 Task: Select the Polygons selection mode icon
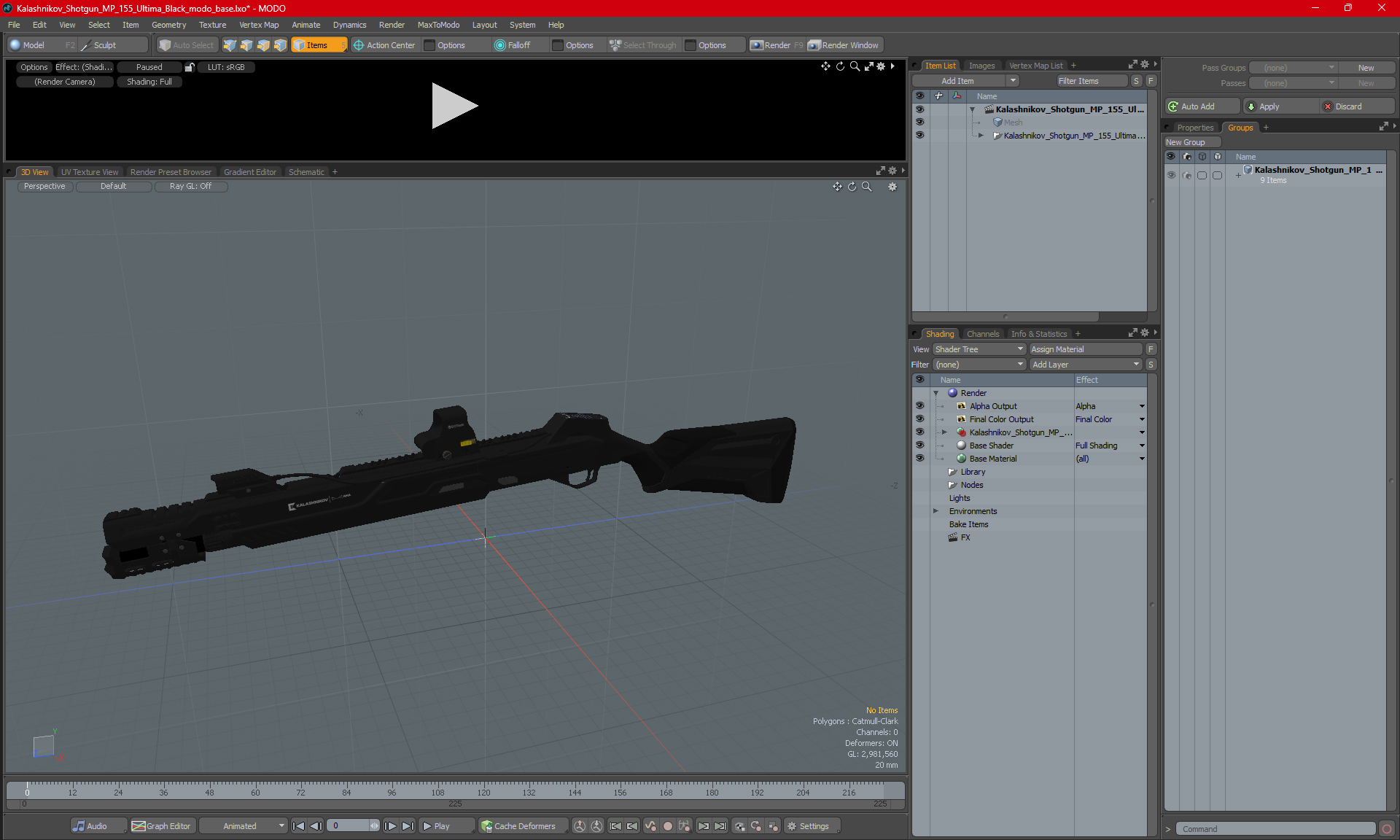(263, 45)
